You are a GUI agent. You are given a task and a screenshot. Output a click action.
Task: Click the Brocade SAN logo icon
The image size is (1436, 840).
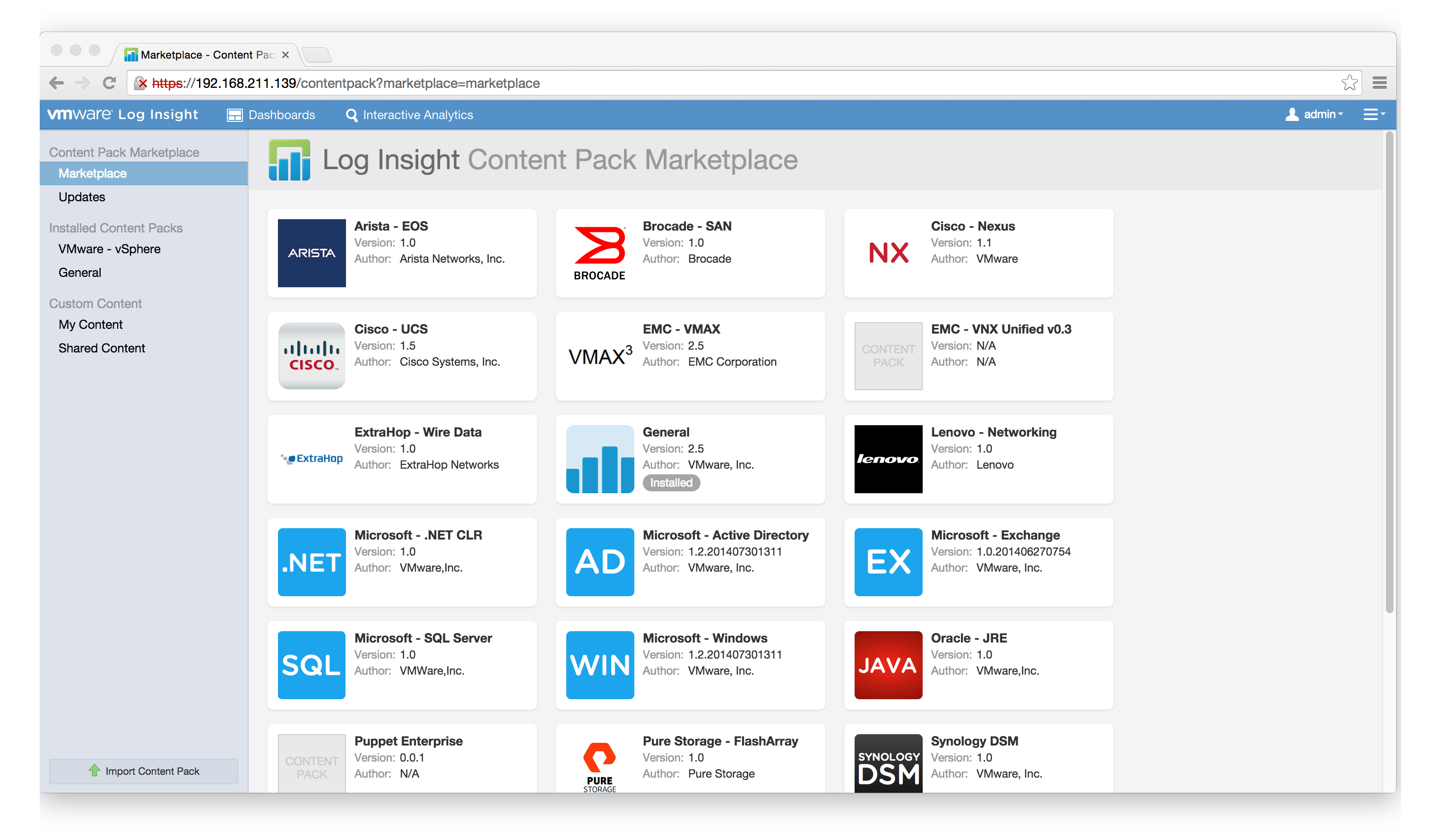[599, 253]
